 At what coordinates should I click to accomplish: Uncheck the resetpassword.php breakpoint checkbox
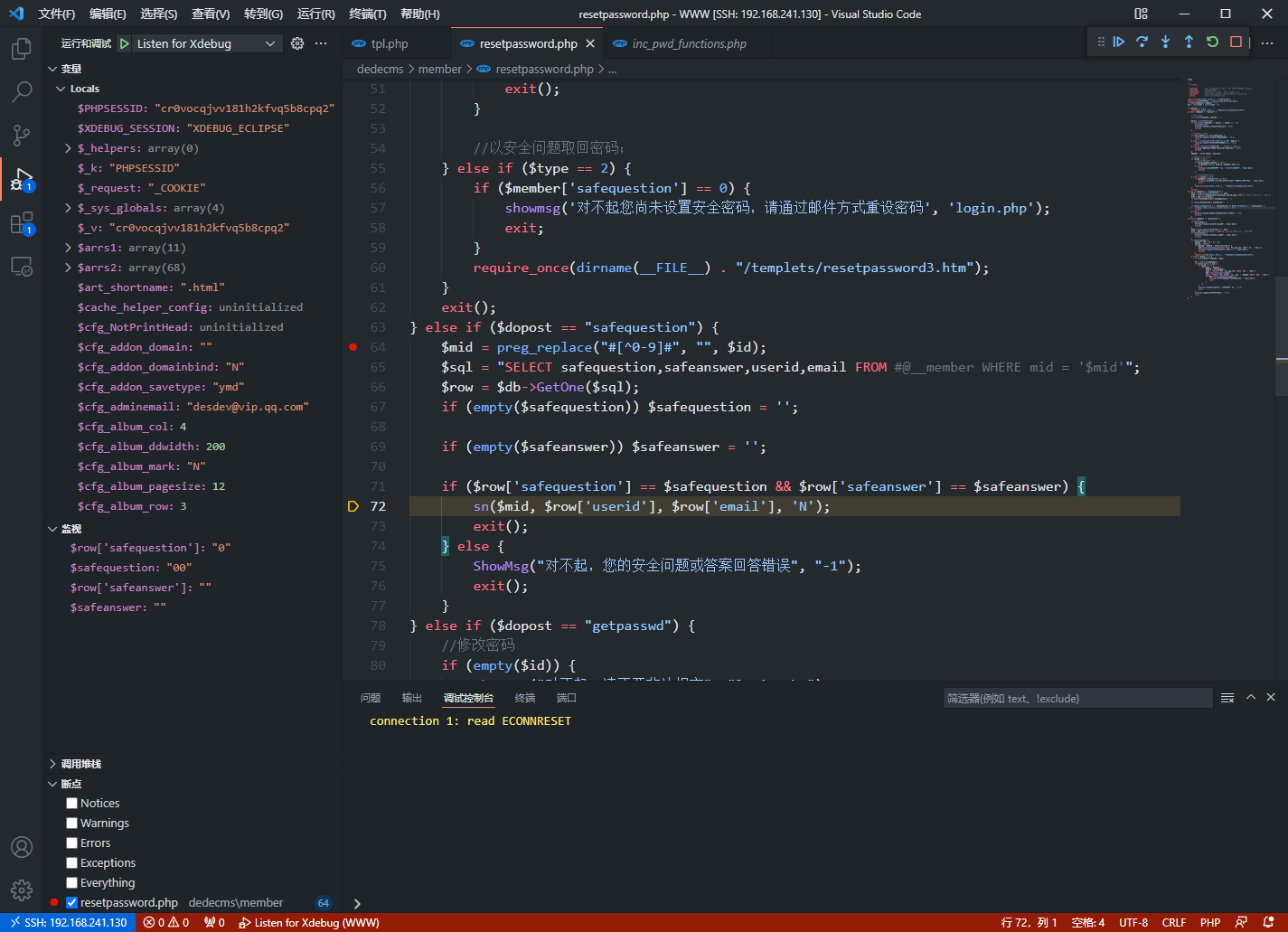coord(71,903)
